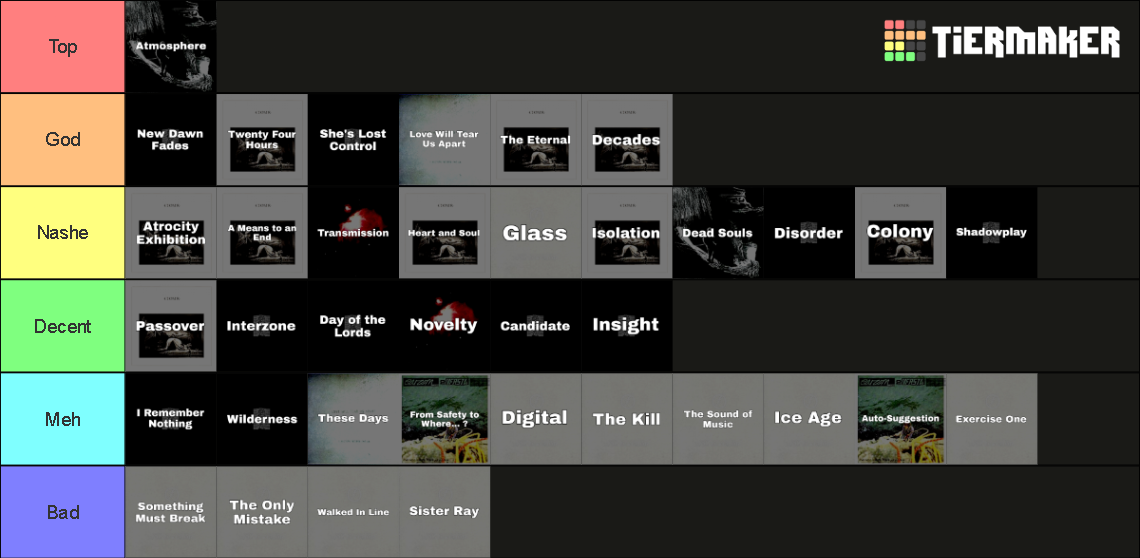Select the Dead Souls tile

718,233
